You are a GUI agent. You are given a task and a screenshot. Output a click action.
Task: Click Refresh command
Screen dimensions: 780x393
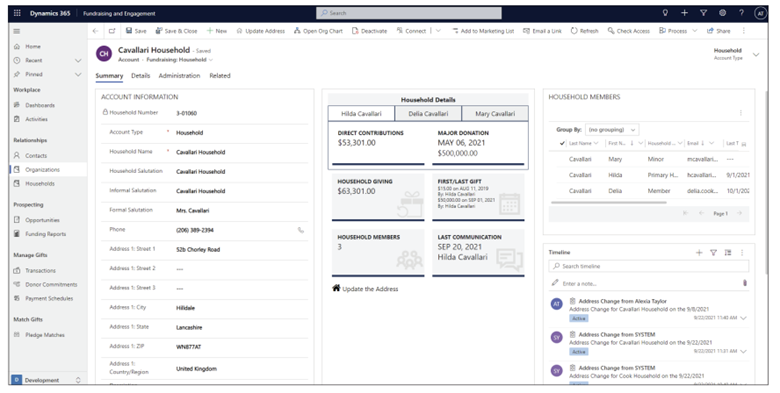(x=585, y=31)
